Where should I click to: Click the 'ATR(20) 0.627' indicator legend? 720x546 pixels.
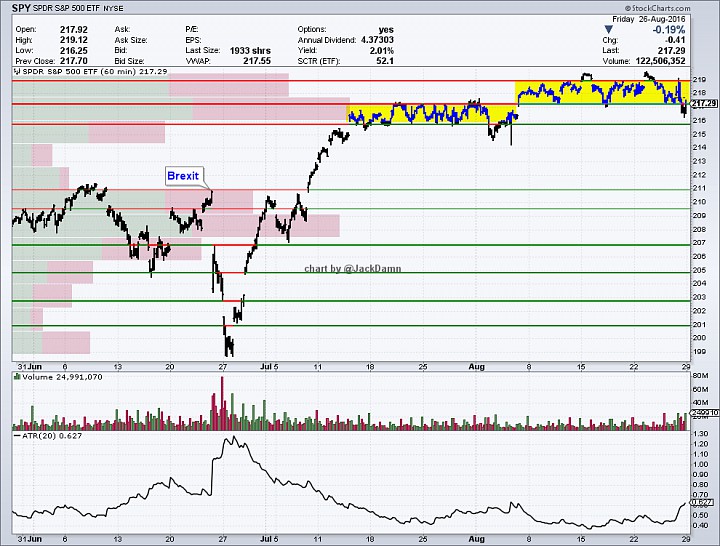pos(52,436)
